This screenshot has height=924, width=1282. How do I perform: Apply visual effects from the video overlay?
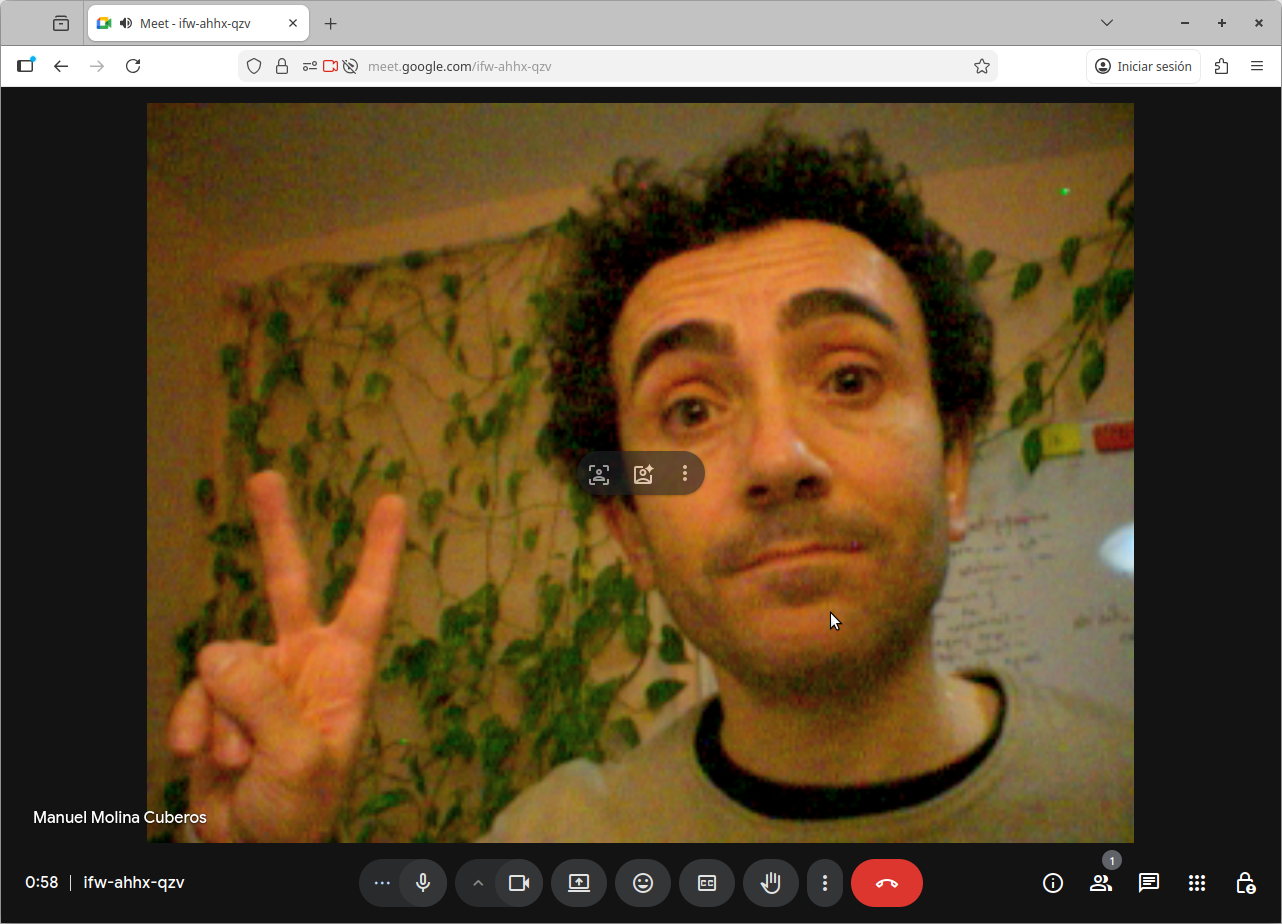[643, 474]
